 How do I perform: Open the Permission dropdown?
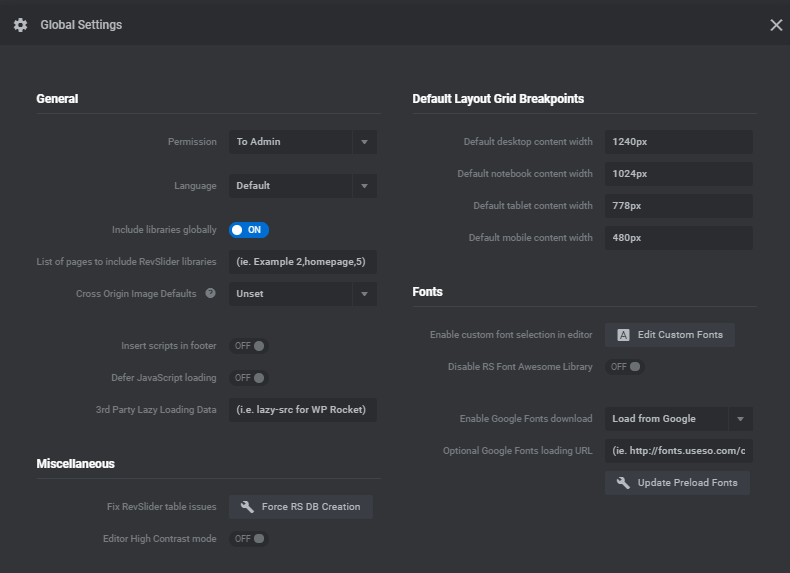tap(302, 142)
